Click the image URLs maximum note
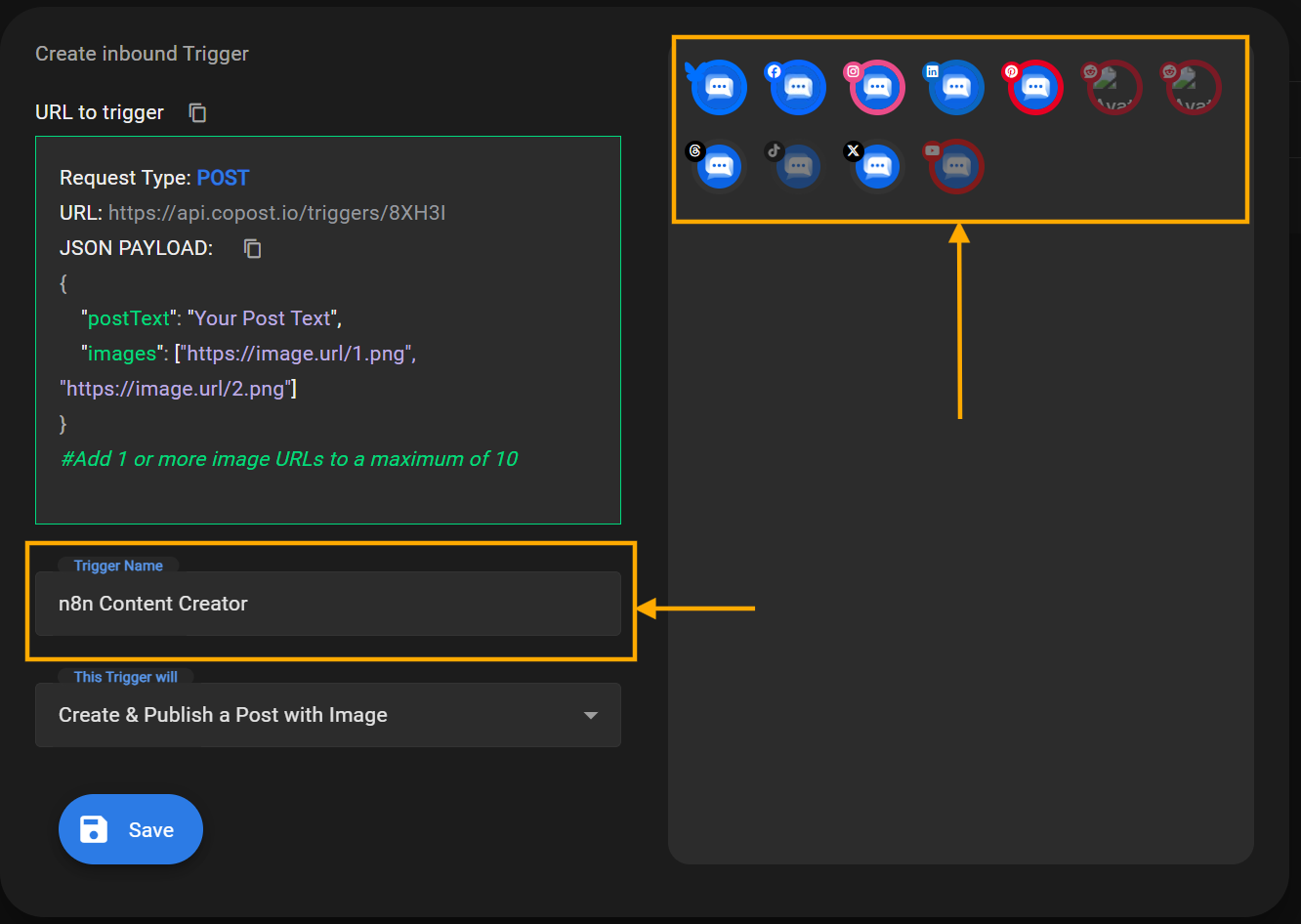 coord(289,459)
